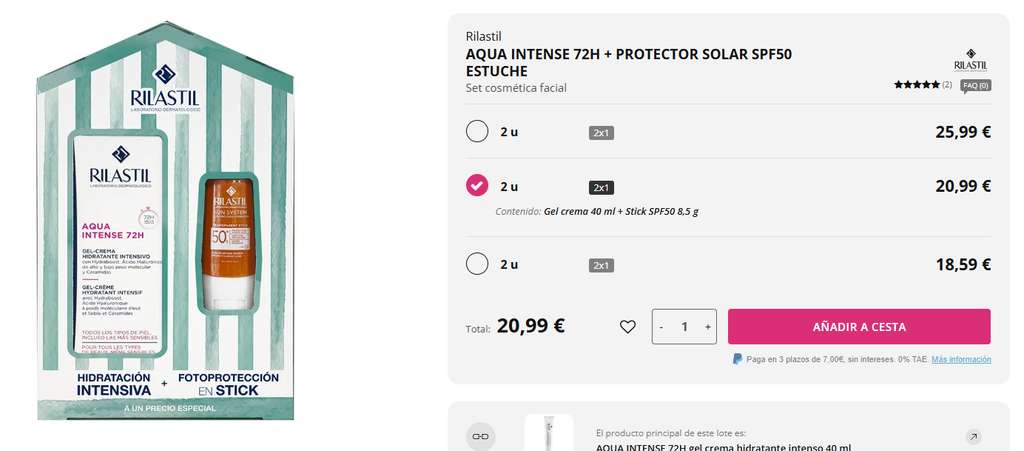
Task: Open the FAQ (0) speech bubble icon
Action: (x=976, y=86)
